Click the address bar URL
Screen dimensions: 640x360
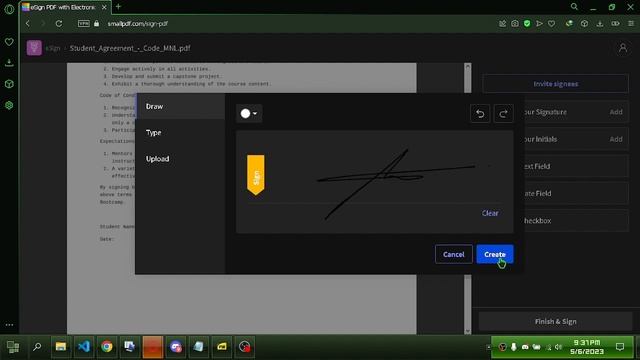[138, 24]
